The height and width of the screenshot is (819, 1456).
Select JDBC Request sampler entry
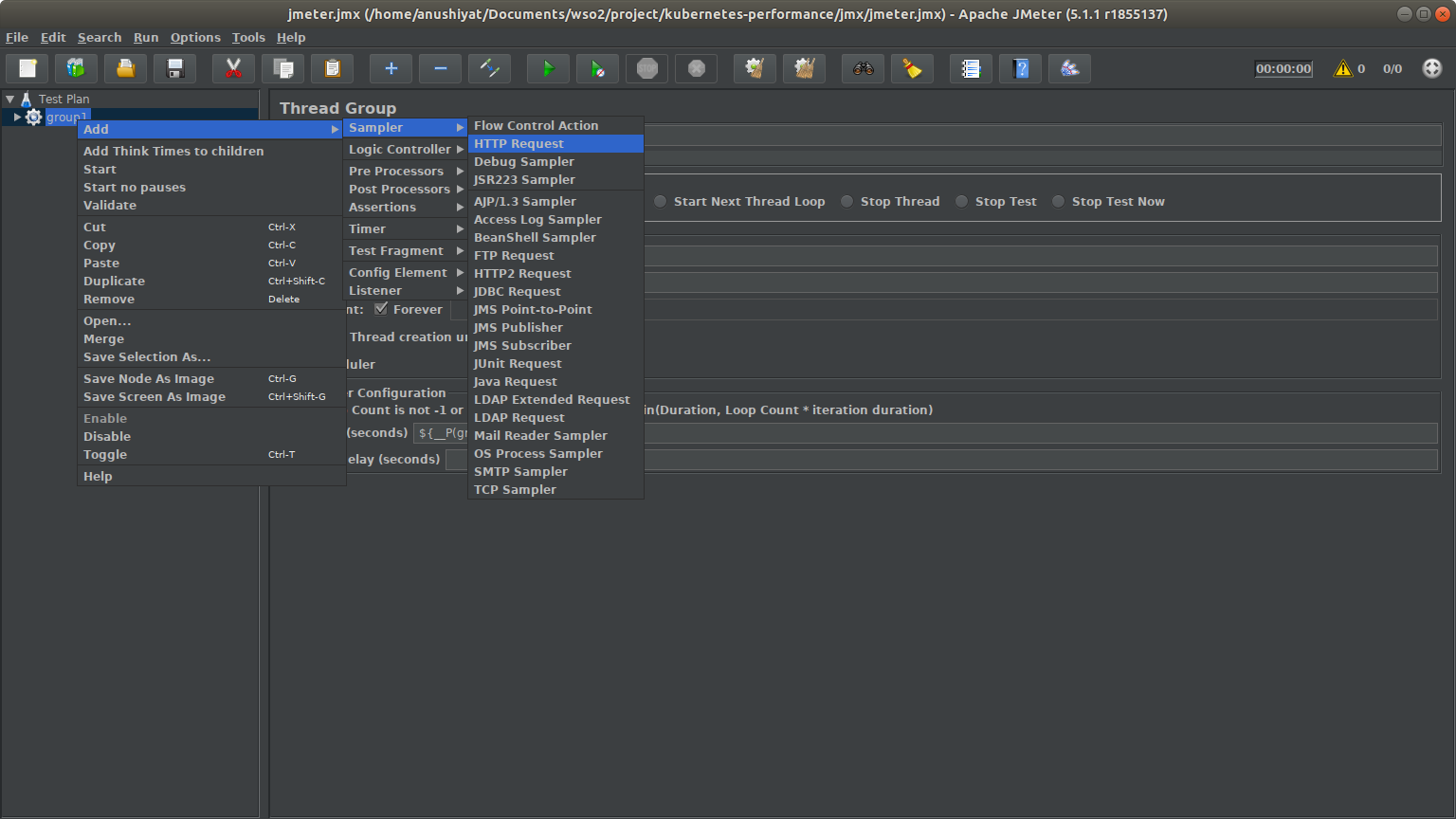tap(517, 291)
